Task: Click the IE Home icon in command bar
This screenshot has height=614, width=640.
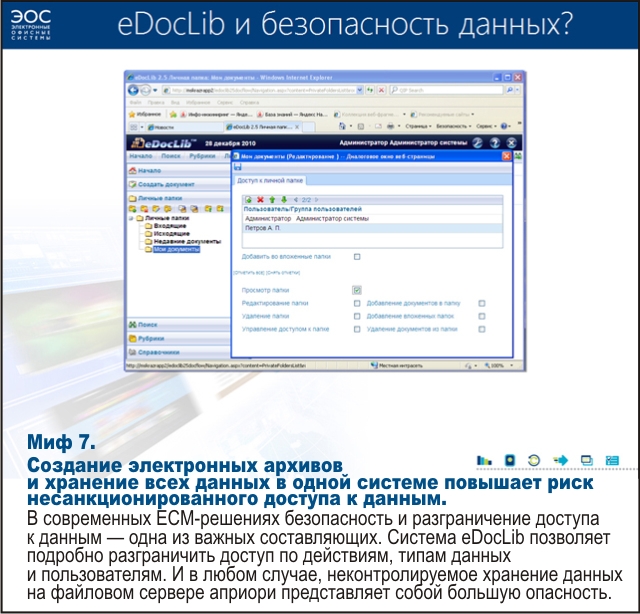Action: click(342, 126)
